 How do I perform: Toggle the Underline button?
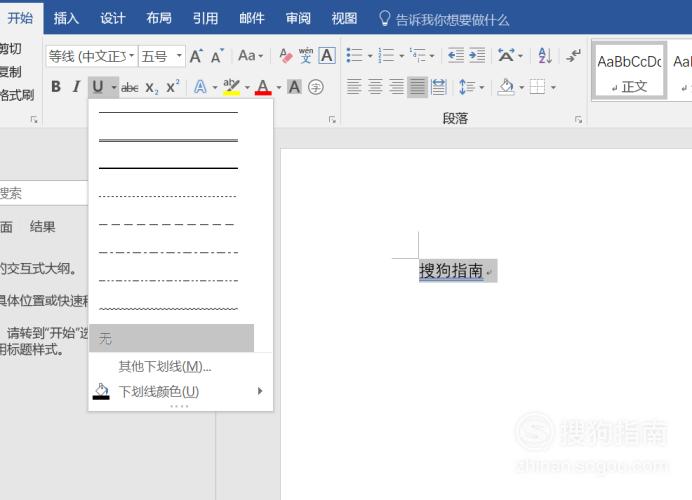(98, 87)
